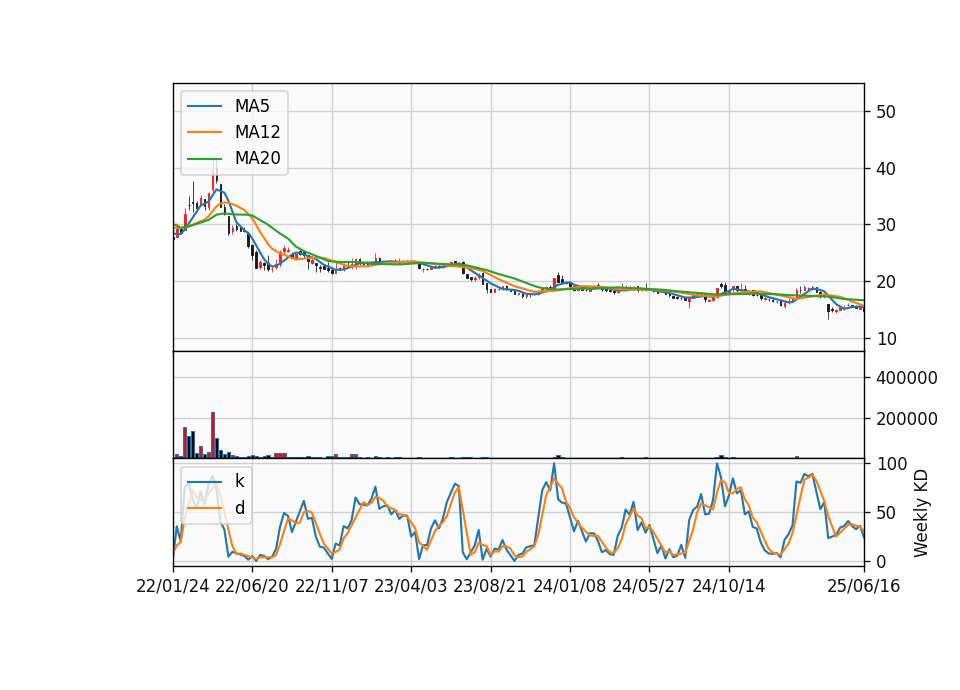Viewport: 960px width, 690px height.
Task: Click the MA12 legend label
Action: click(x=257, y=132)
